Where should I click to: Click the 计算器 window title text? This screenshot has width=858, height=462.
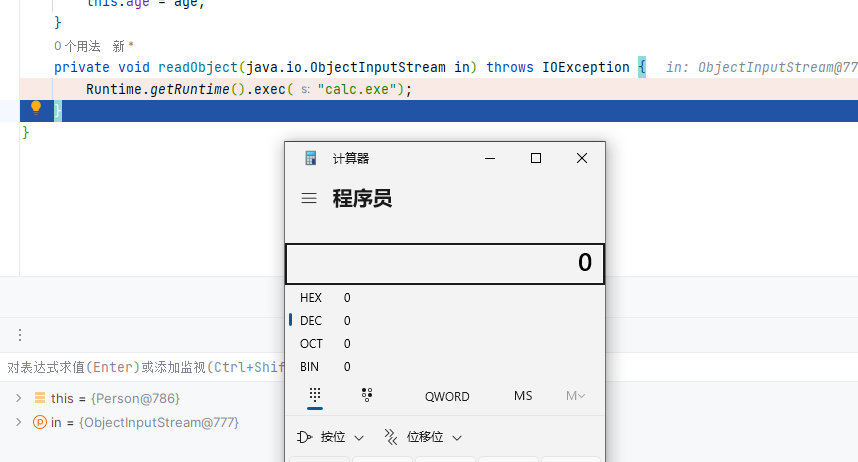point(351,159)
